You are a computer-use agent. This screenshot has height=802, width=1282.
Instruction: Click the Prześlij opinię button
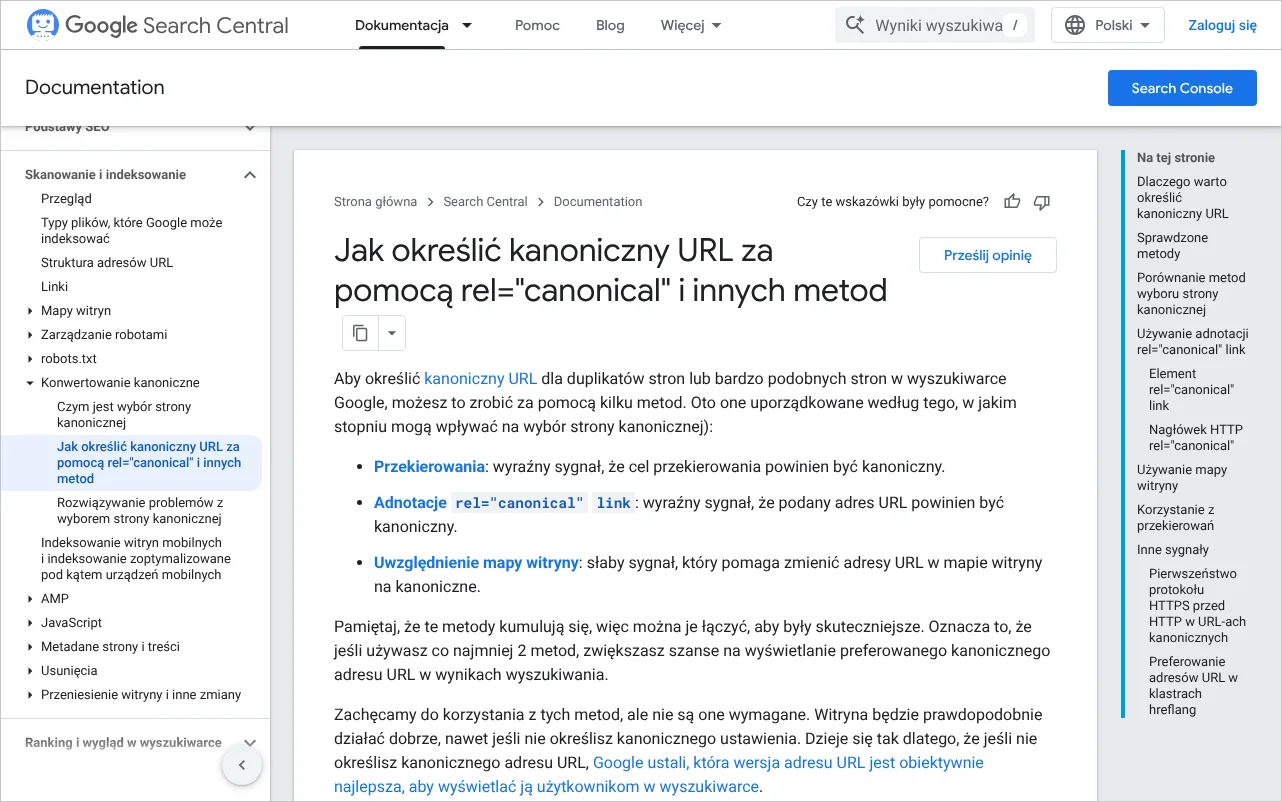point(988,255)
